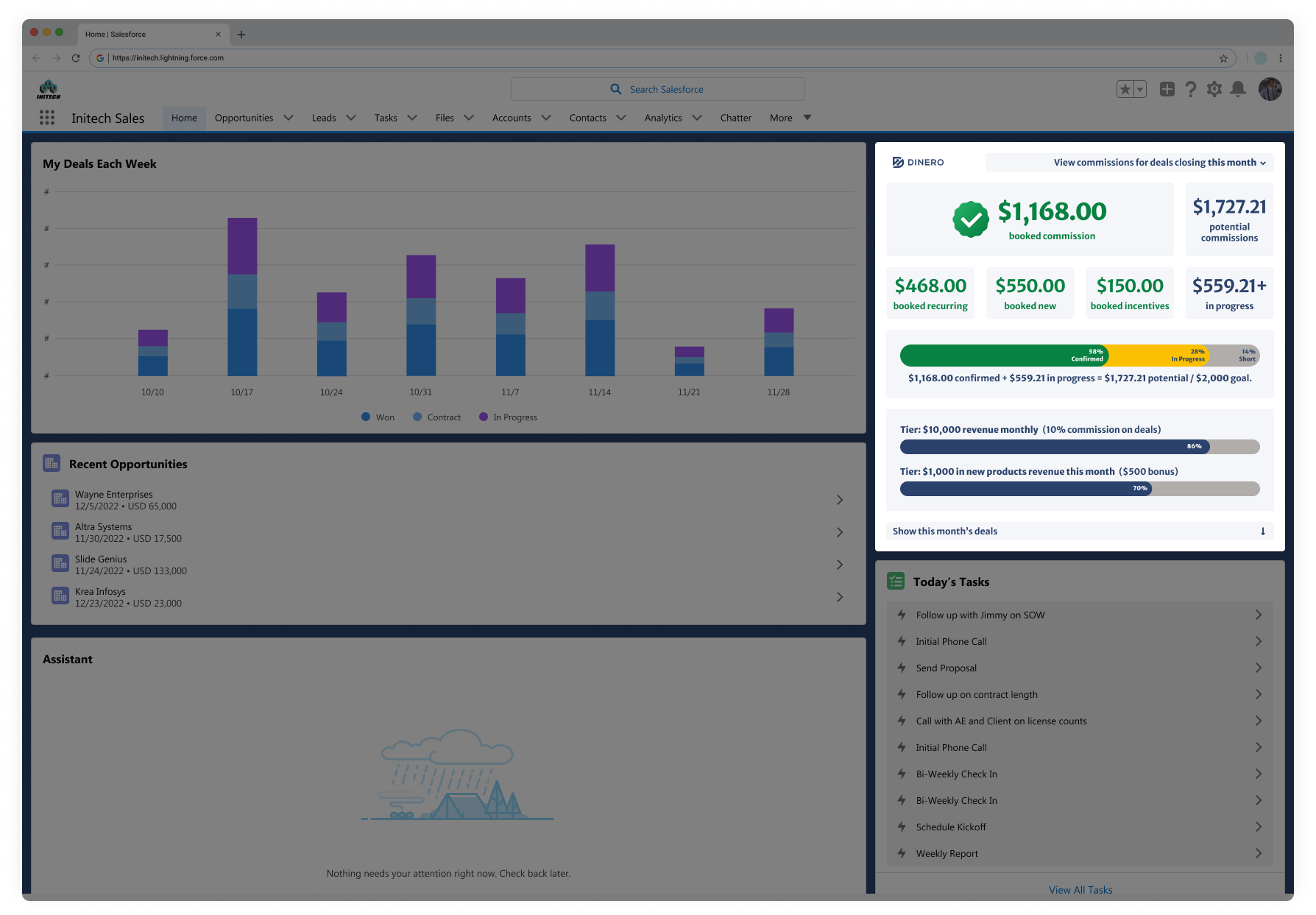
Task: Open the Leads nav tab
Action: coord(324,118)
